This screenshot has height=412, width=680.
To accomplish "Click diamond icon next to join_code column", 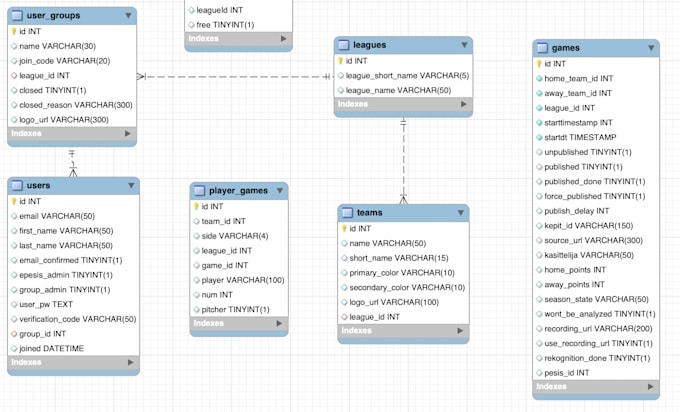I will click(x=14, y=61).
